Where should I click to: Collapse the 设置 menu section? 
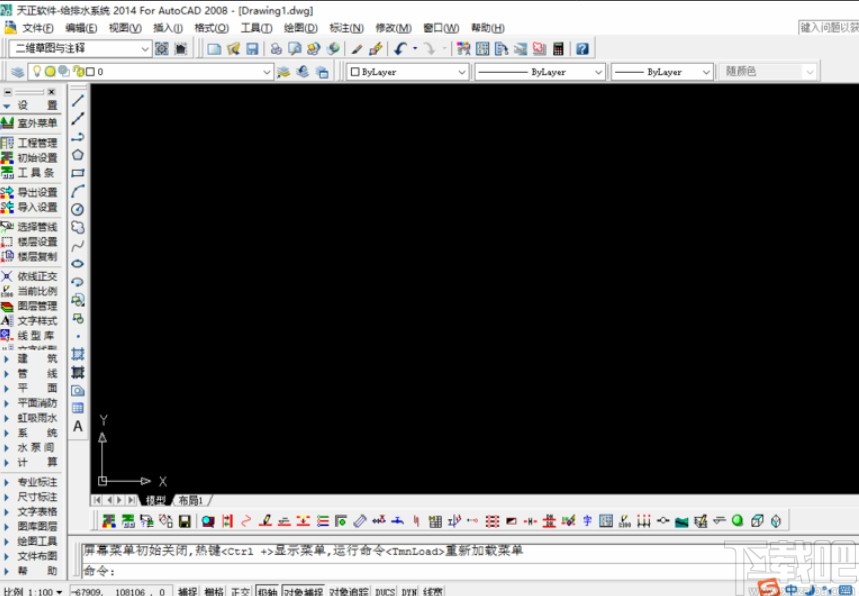point(31,105)
